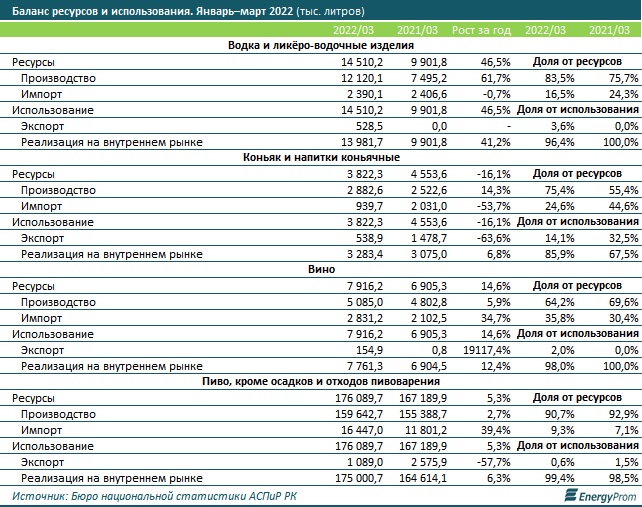Select beer export value 1 089,0
Viewport: 642px width, 507px height.
(x=365, y=462)
